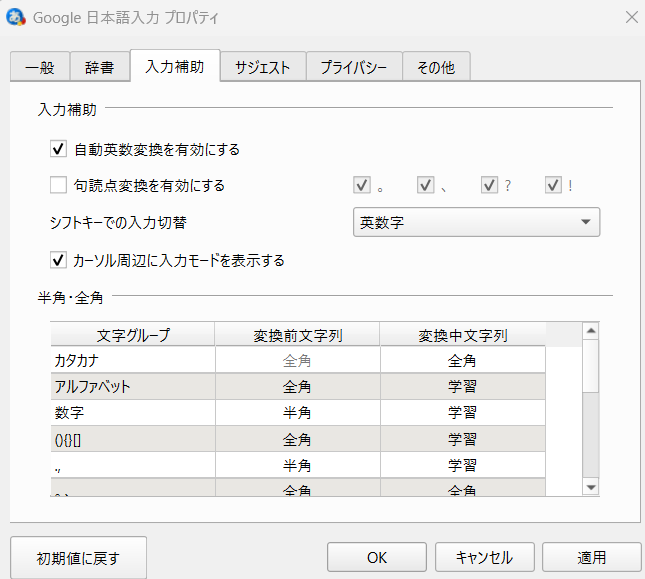
Task: Open the プライバシー tab
Action: [354, 67]
